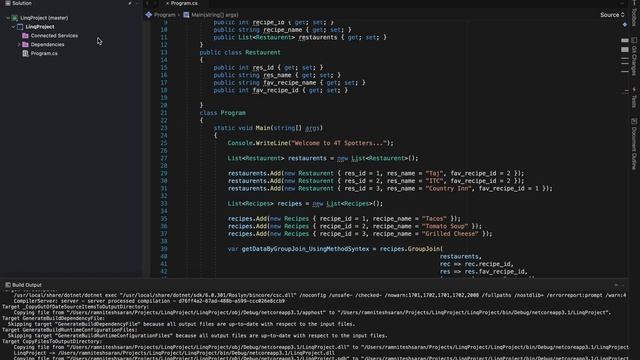Click the Connected Services folder icon
This screenshot has height=360, width=640.
(25, 36)
